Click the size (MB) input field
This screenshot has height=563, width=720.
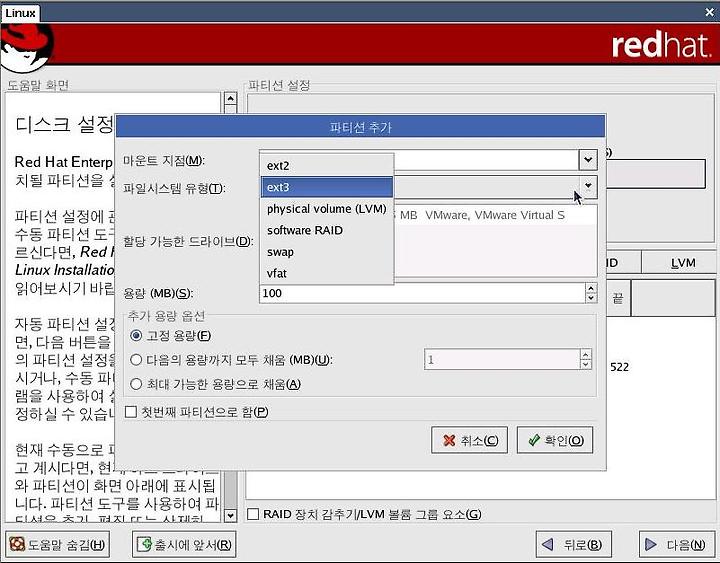422,293
